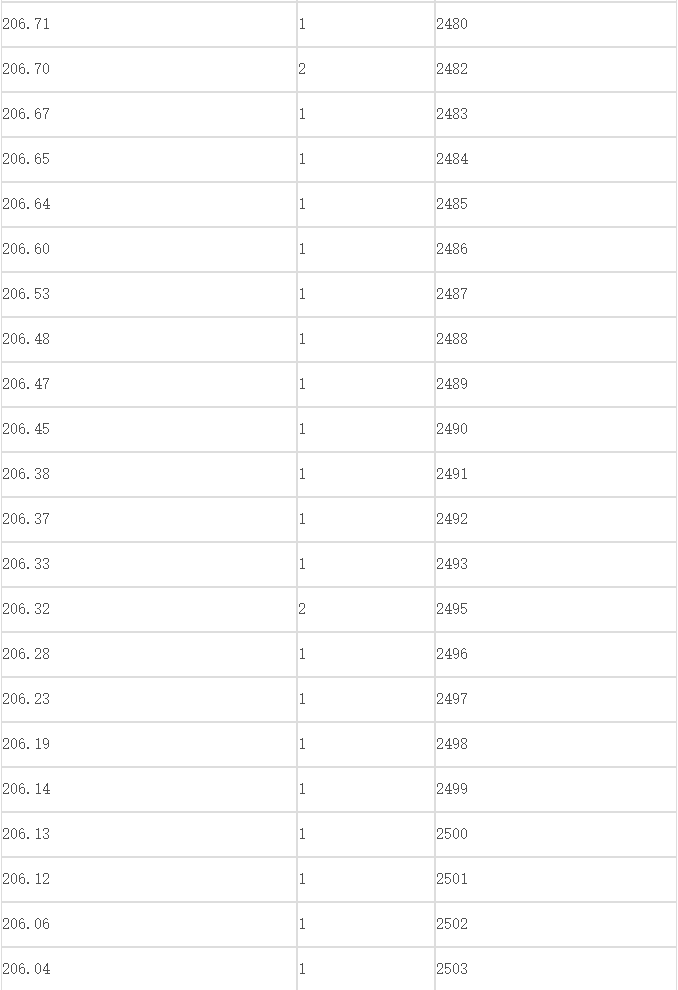Click the cell showing 2500
This screenshot has width=678, height=990.
point(555,834)
